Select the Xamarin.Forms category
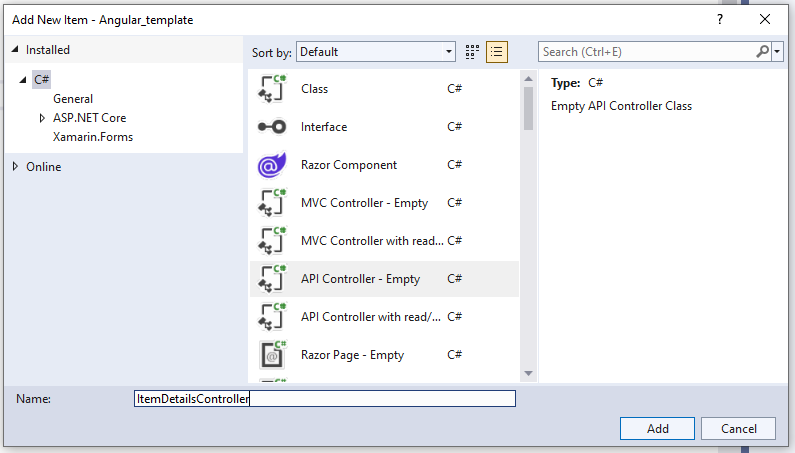Viewport: 795px width, 453px height. tap(93, 137)
